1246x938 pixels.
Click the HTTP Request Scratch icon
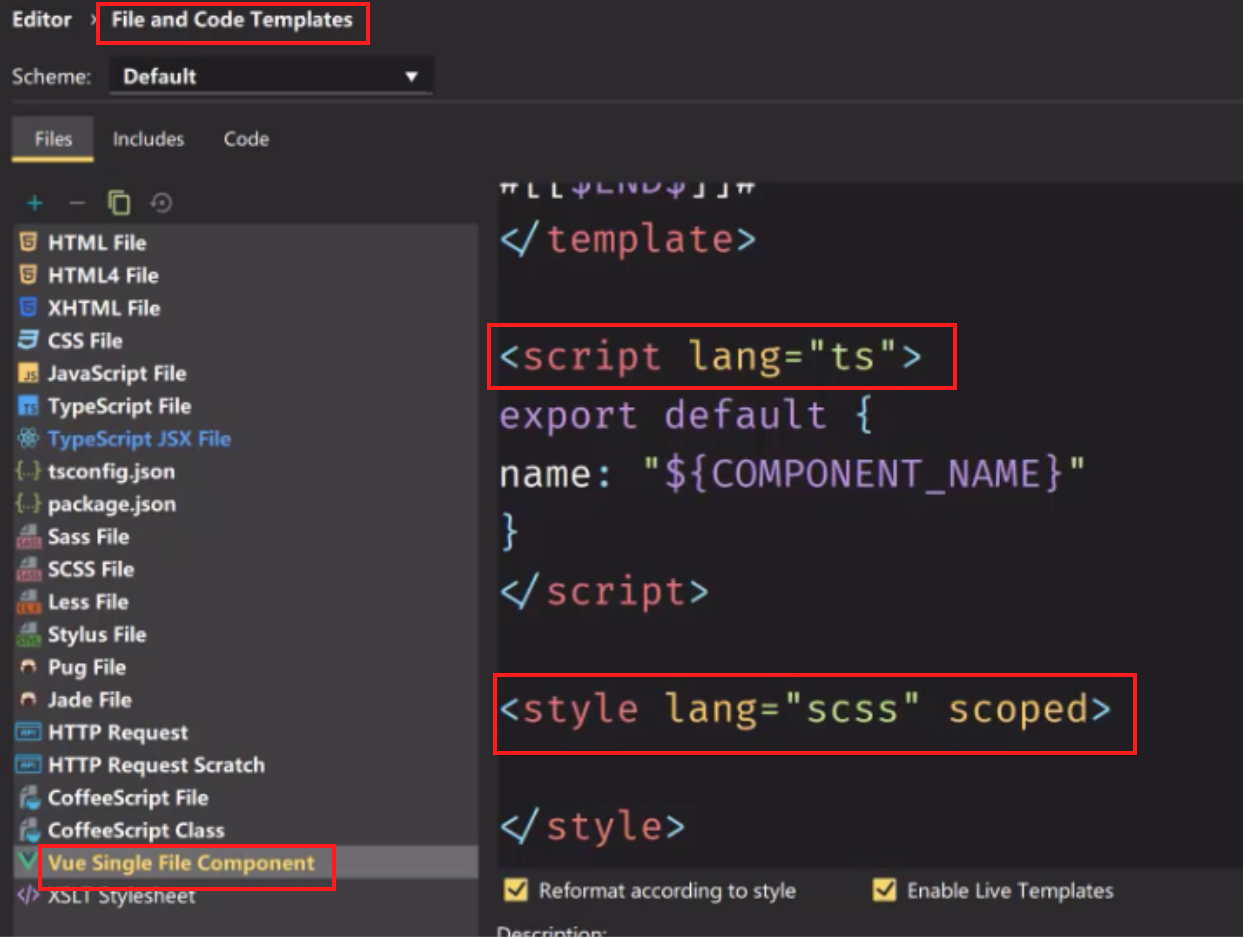(x=29, y=765)
